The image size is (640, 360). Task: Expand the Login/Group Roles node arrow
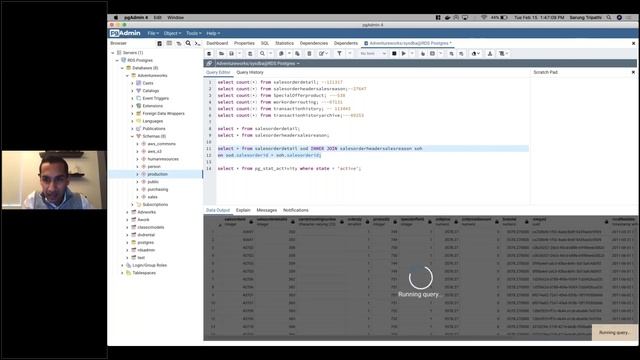point(122,265)
